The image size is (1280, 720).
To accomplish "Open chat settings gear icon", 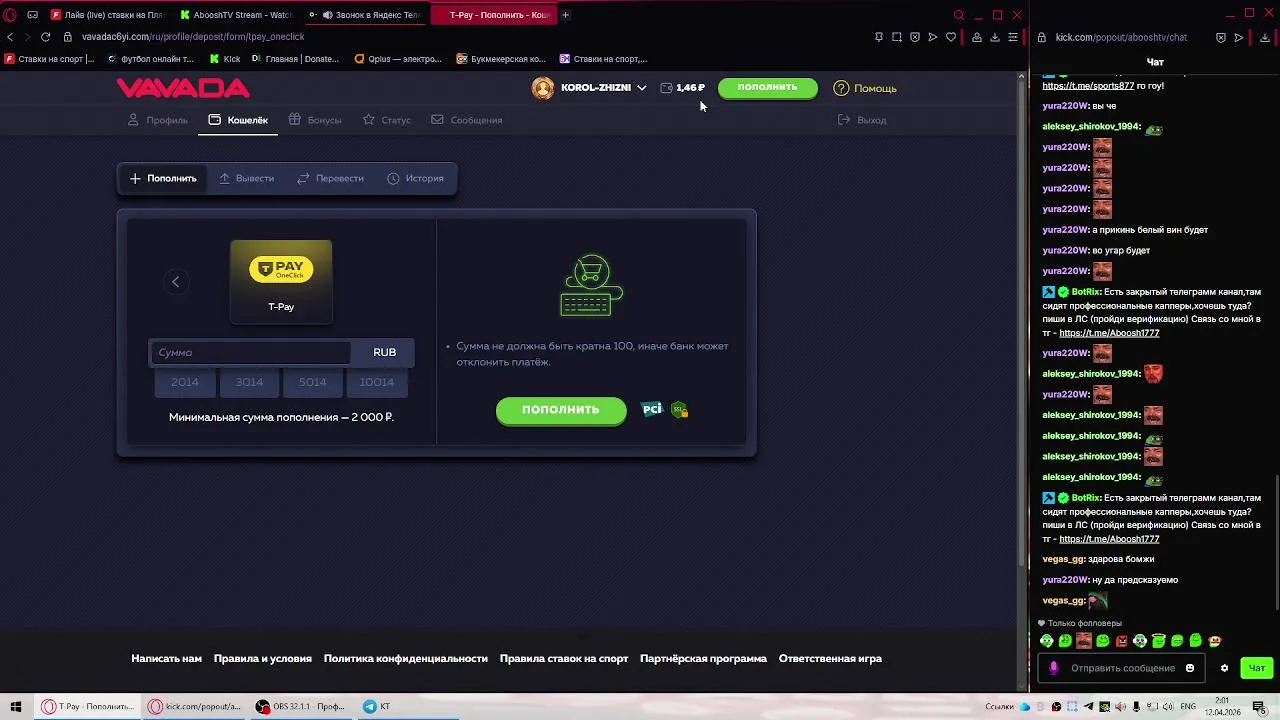I will tap(1224, 668).
